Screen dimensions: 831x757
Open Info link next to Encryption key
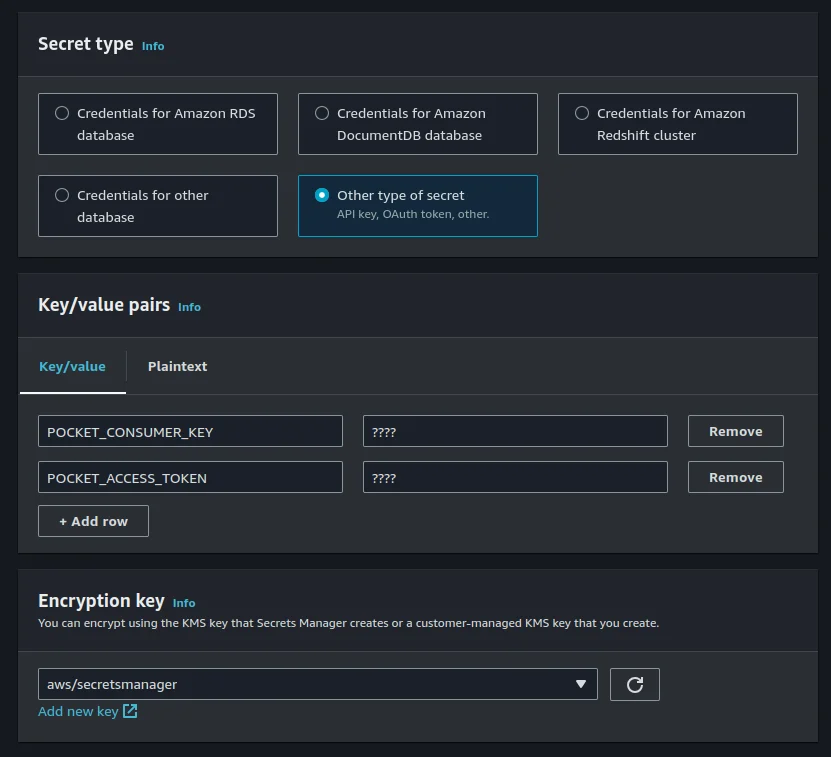[x=184, y=603]
